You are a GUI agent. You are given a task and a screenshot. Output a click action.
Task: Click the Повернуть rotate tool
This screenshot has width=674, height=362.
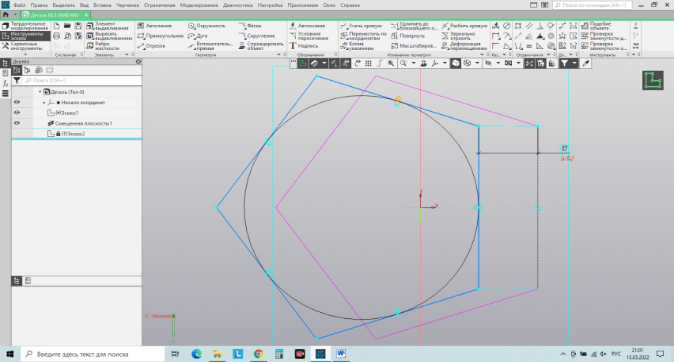pyautogui.click(x=408, y=36)
